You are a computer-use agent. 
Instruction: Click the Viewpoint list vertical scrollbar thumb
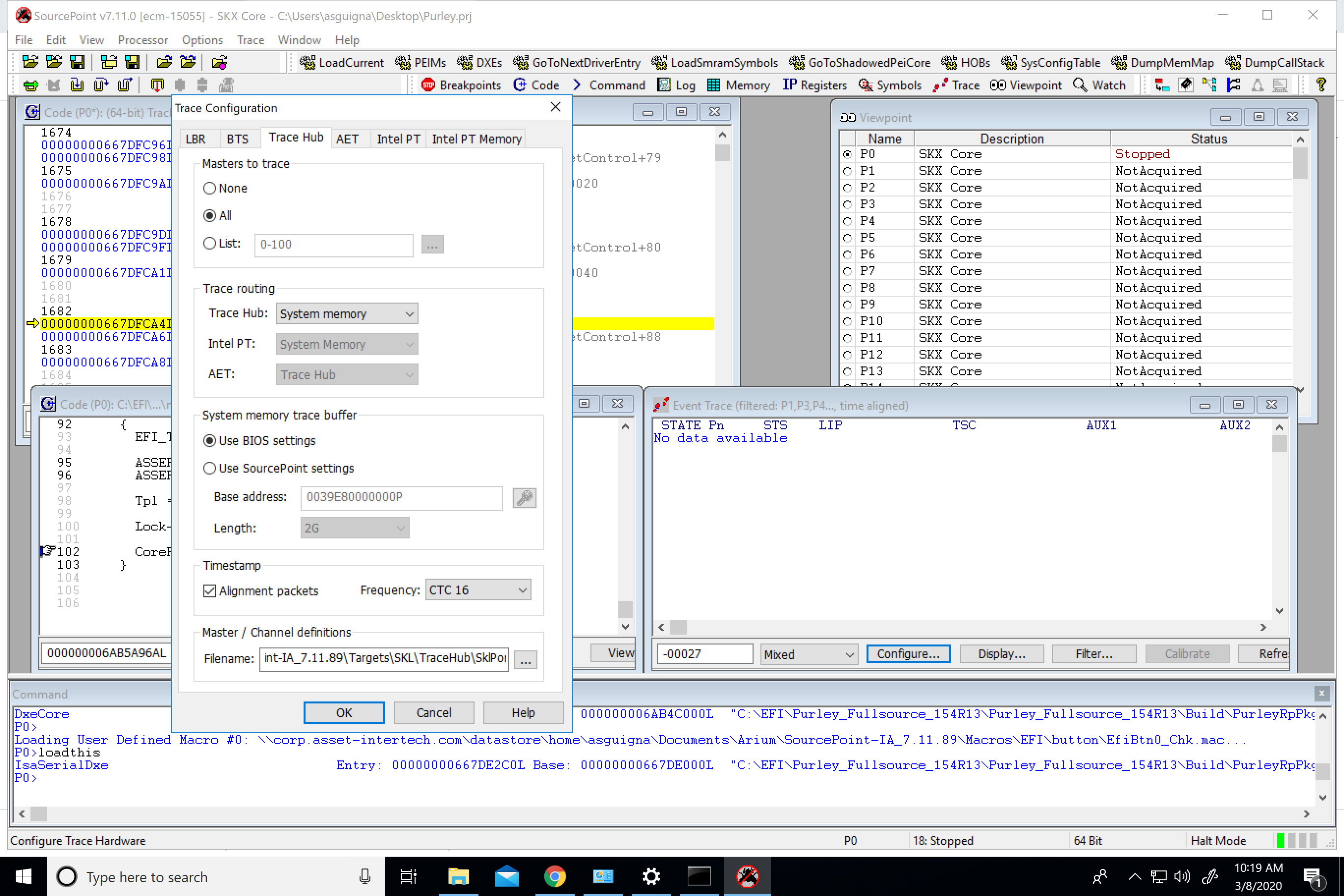1300,164
